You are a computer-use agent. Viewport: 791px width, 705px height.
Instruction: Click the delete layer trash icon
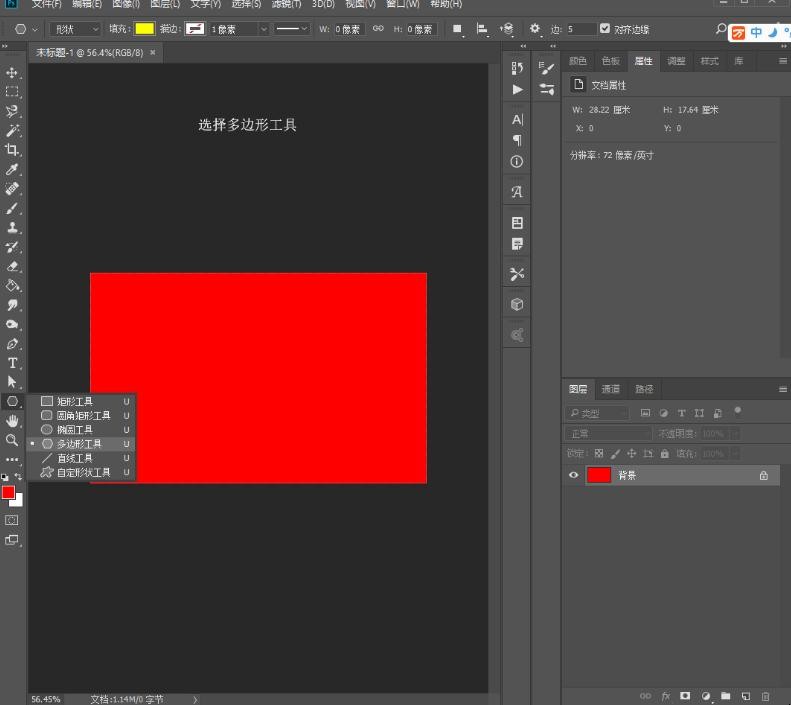pos(766,695)
